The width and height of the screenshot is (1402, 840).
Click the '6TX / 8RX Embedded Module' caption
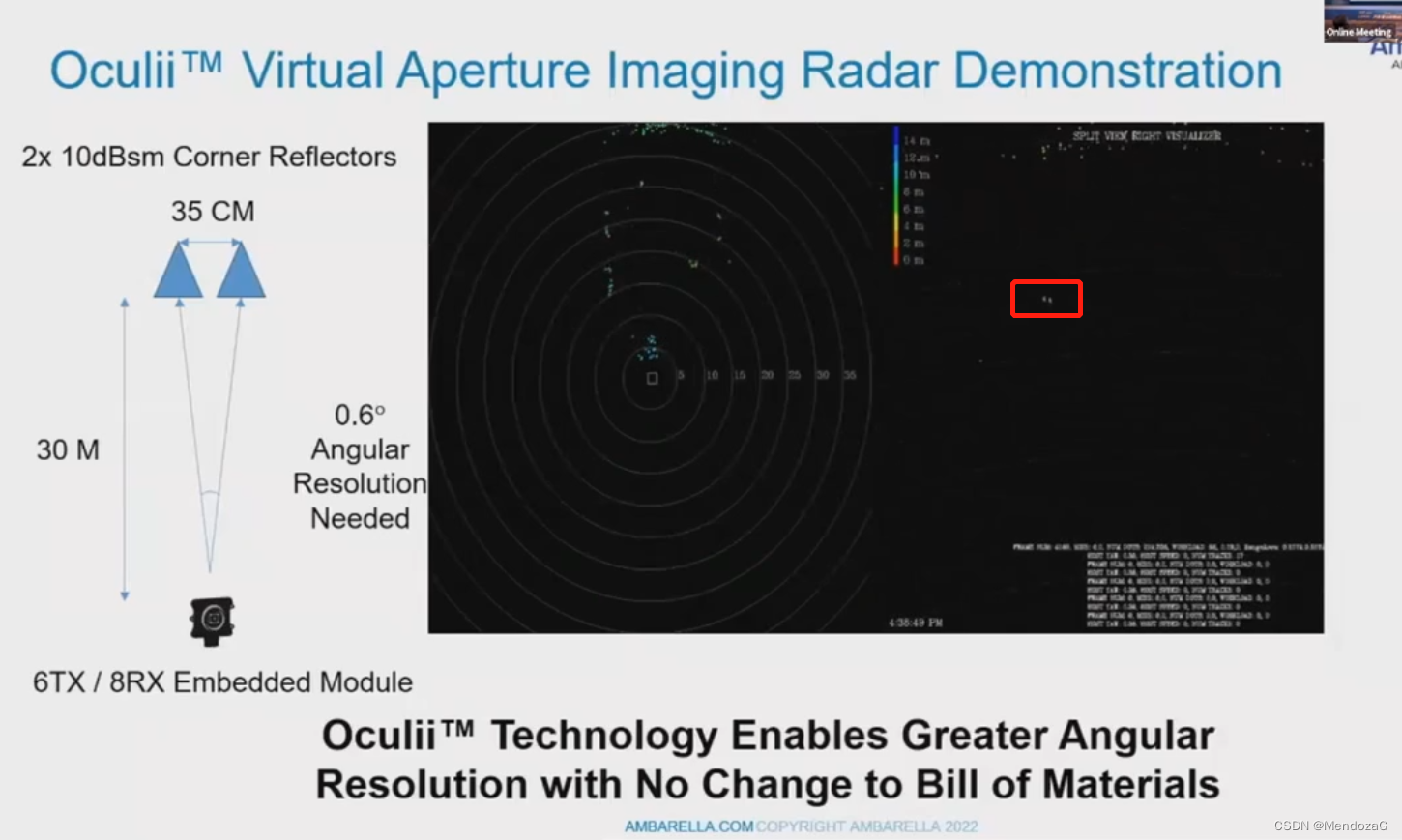click(222, 682)
